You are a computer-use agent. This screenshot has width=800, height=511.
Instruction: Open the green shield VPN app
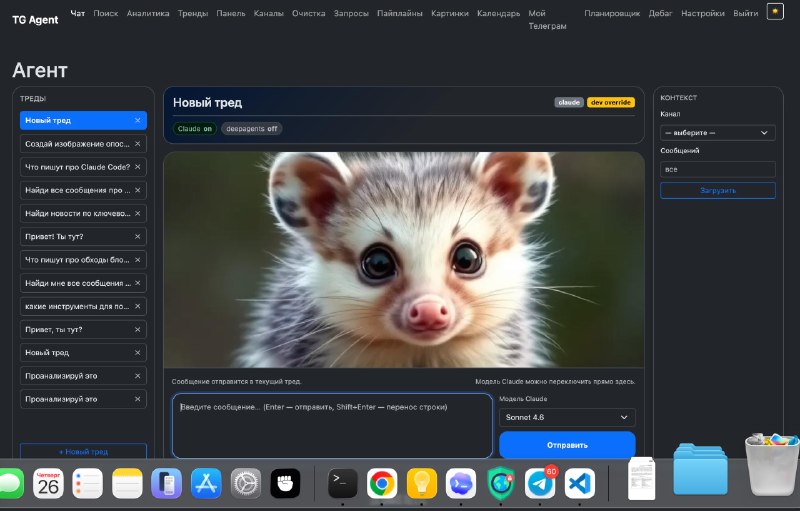click(501, 483)
